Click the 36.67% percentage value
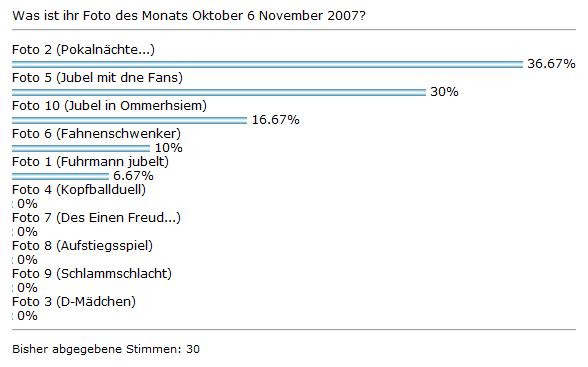588x367 pixels. (551, 63)
